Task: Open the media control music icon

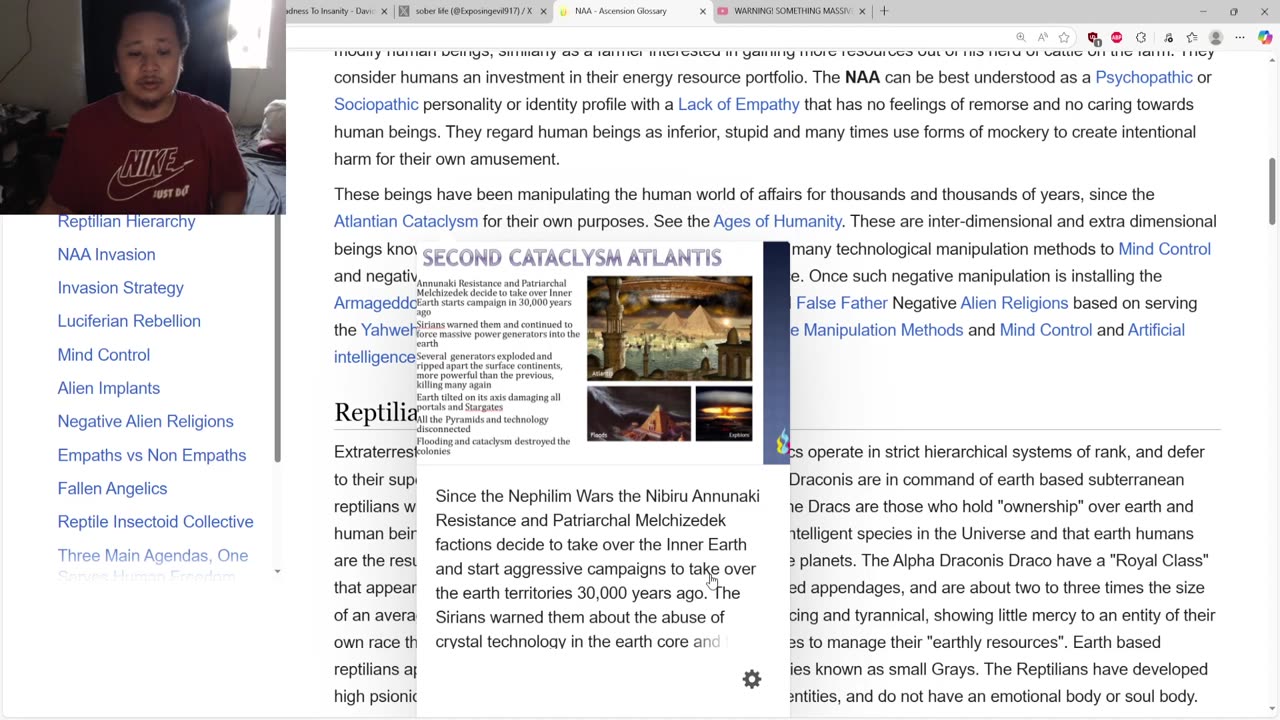Action: [1168, 38]
